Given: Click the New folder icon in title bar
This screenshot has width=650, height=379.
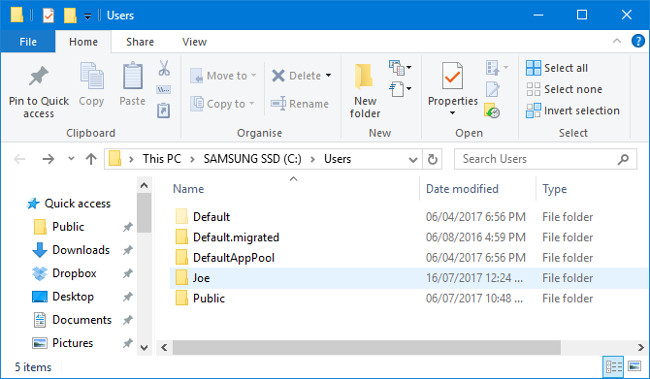Looking at the screenshot, I should 70,15.
